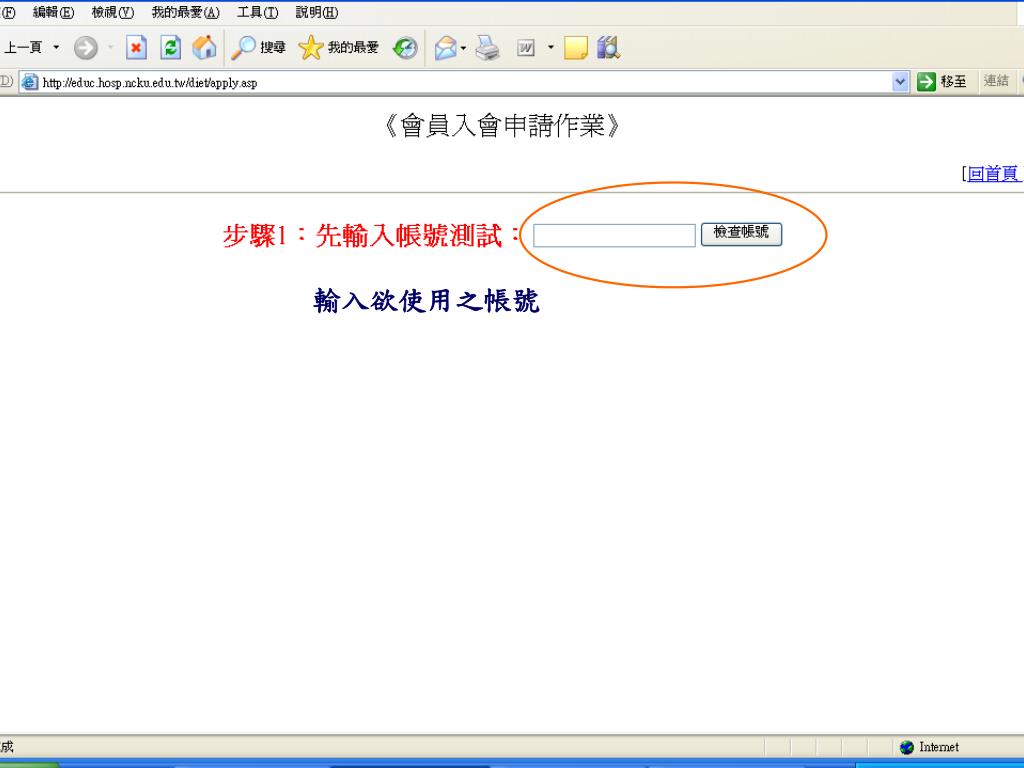The width and height of the screenshot is (1024, 768).
Task: Click the page icon in address bar
Action: pyautogui.click(x=29, y=82)
